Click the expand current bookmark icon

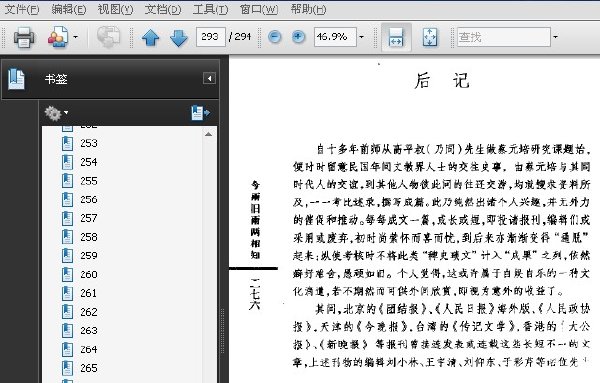click(201, 113)
